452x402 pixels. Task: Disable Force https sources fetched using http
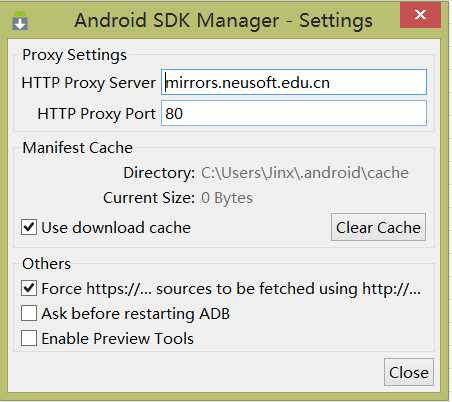point(29,288)
